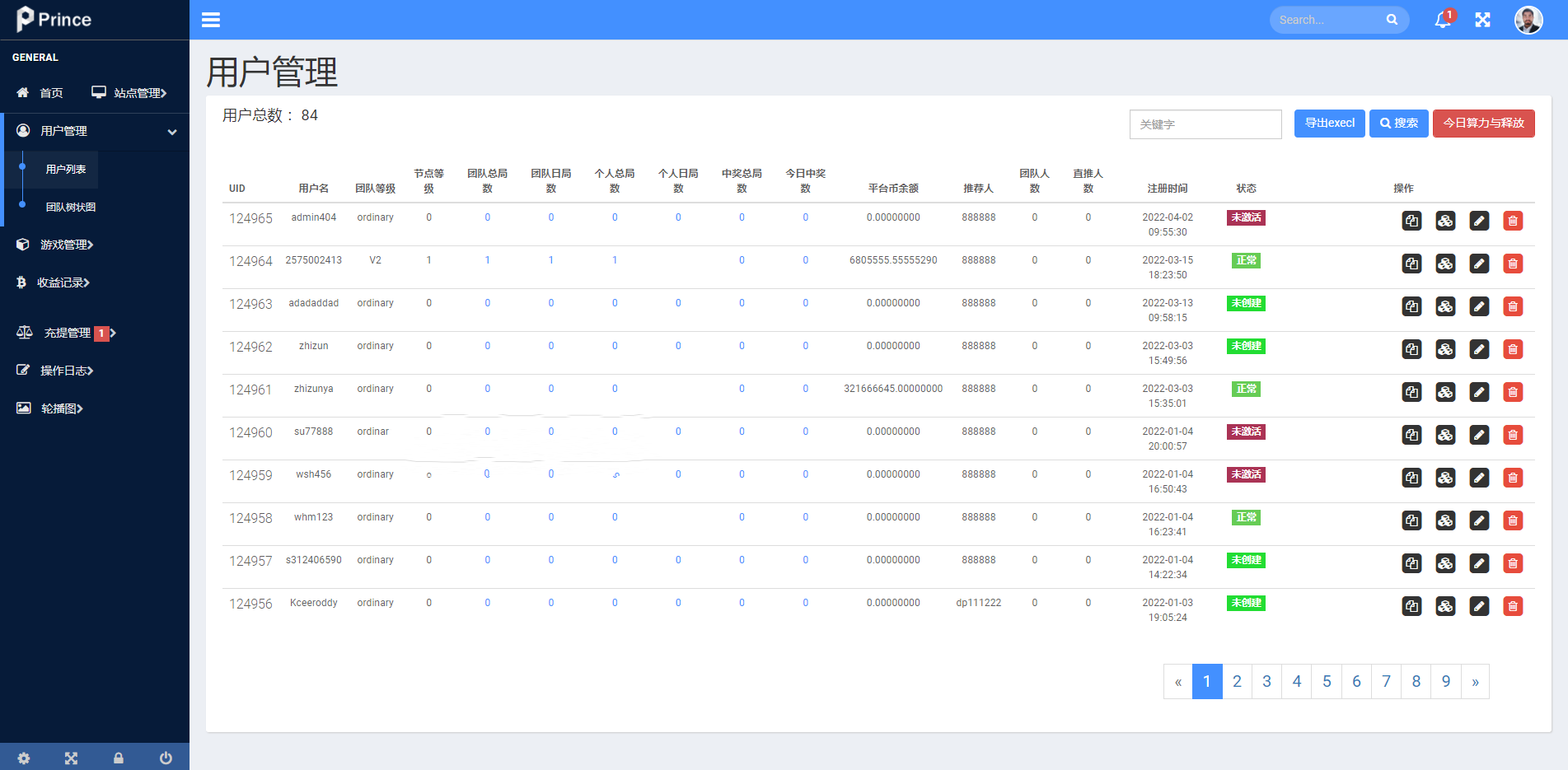This screenshot has width=1568, height=770.
Task: Expand the 游戏管理 sidebar menu
Action: (x=66, y=245)
